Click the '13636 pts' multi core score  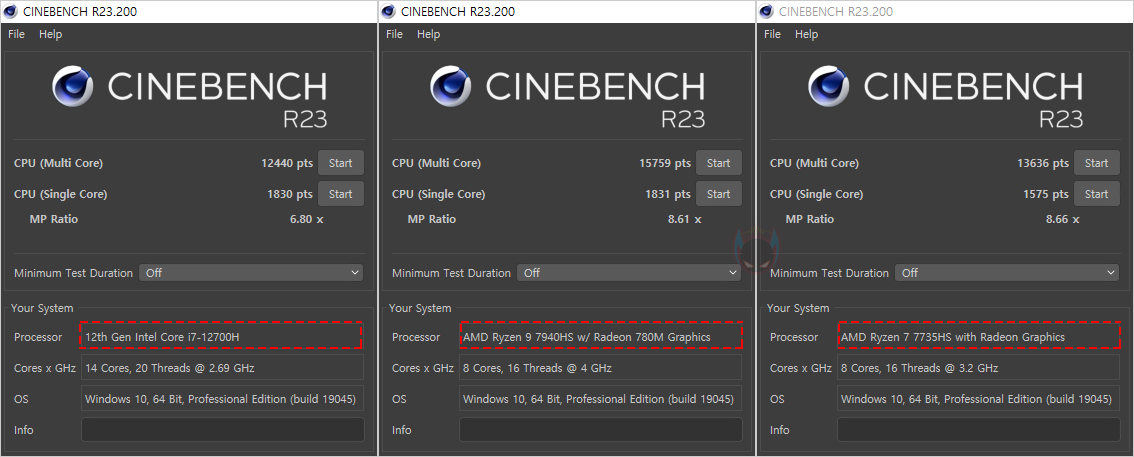click(1043, 163)
